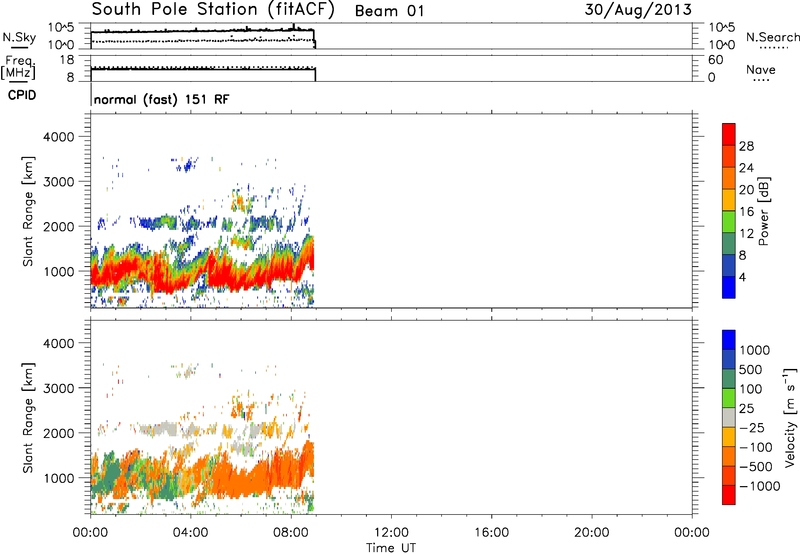Screen dimensions: 800x554
Task: Click the '-1000' tick on the velocity colorbar
Action: point(759,486)
